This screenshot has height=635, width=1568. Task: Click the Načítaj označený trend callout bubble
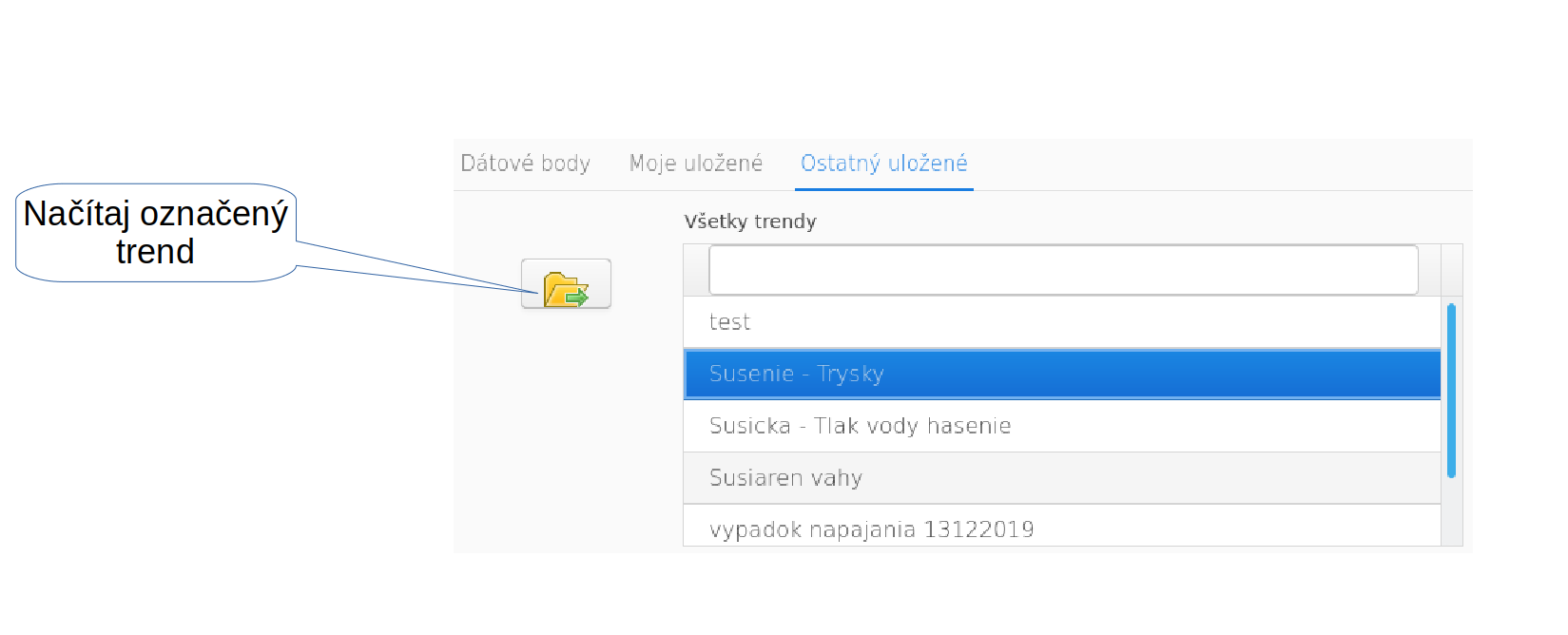[x=155, y=233]
